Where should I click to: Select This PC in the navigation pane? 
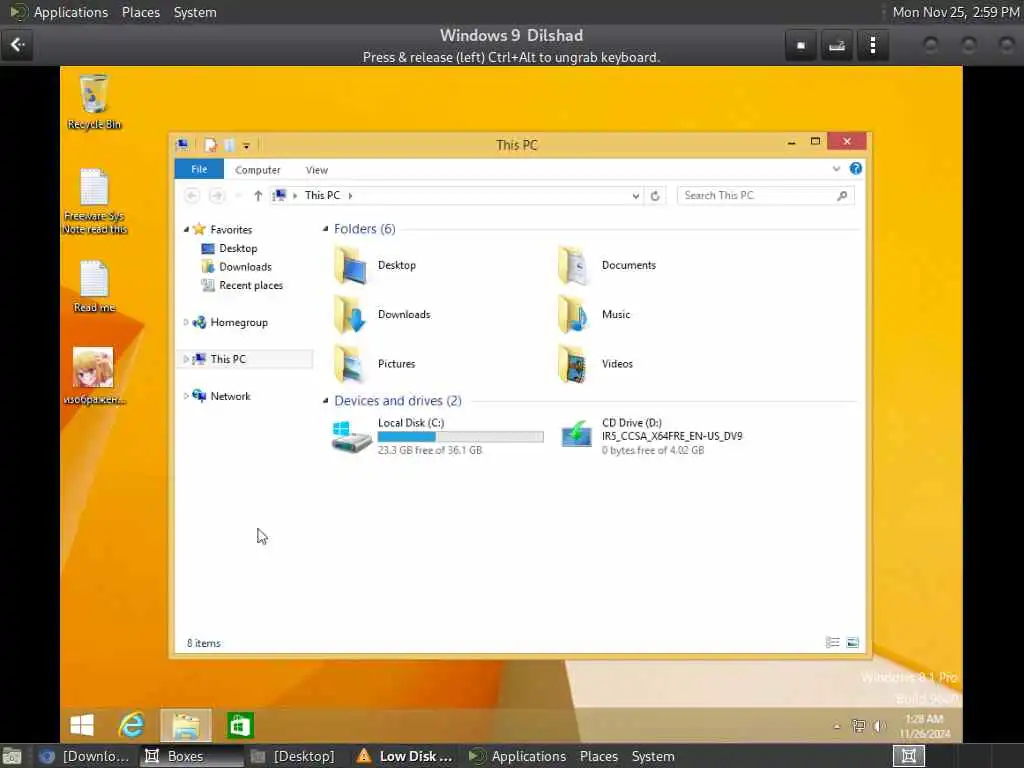(228, 359)
